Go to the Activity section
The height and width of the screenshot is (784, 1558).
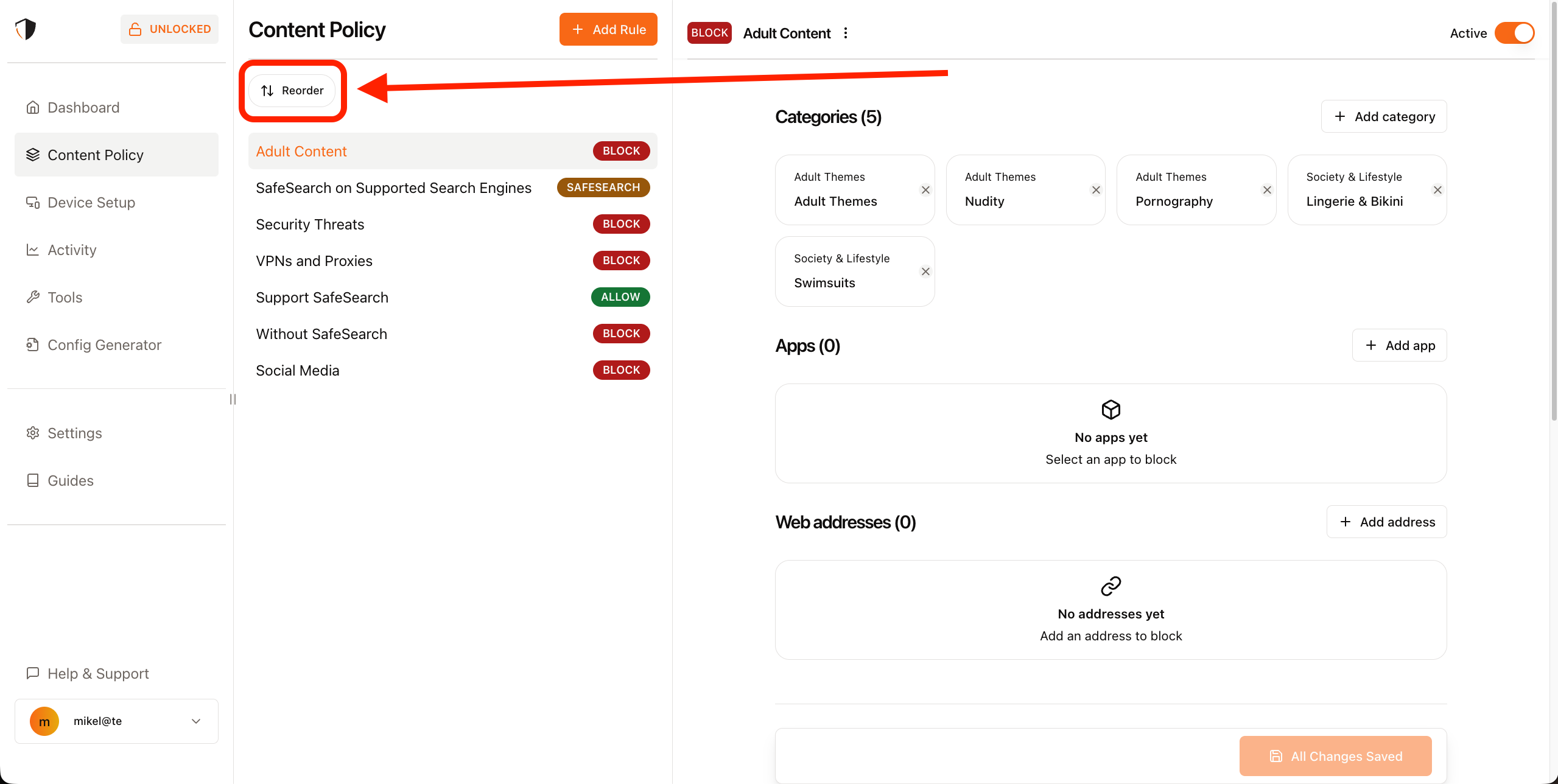click(71, 250)
